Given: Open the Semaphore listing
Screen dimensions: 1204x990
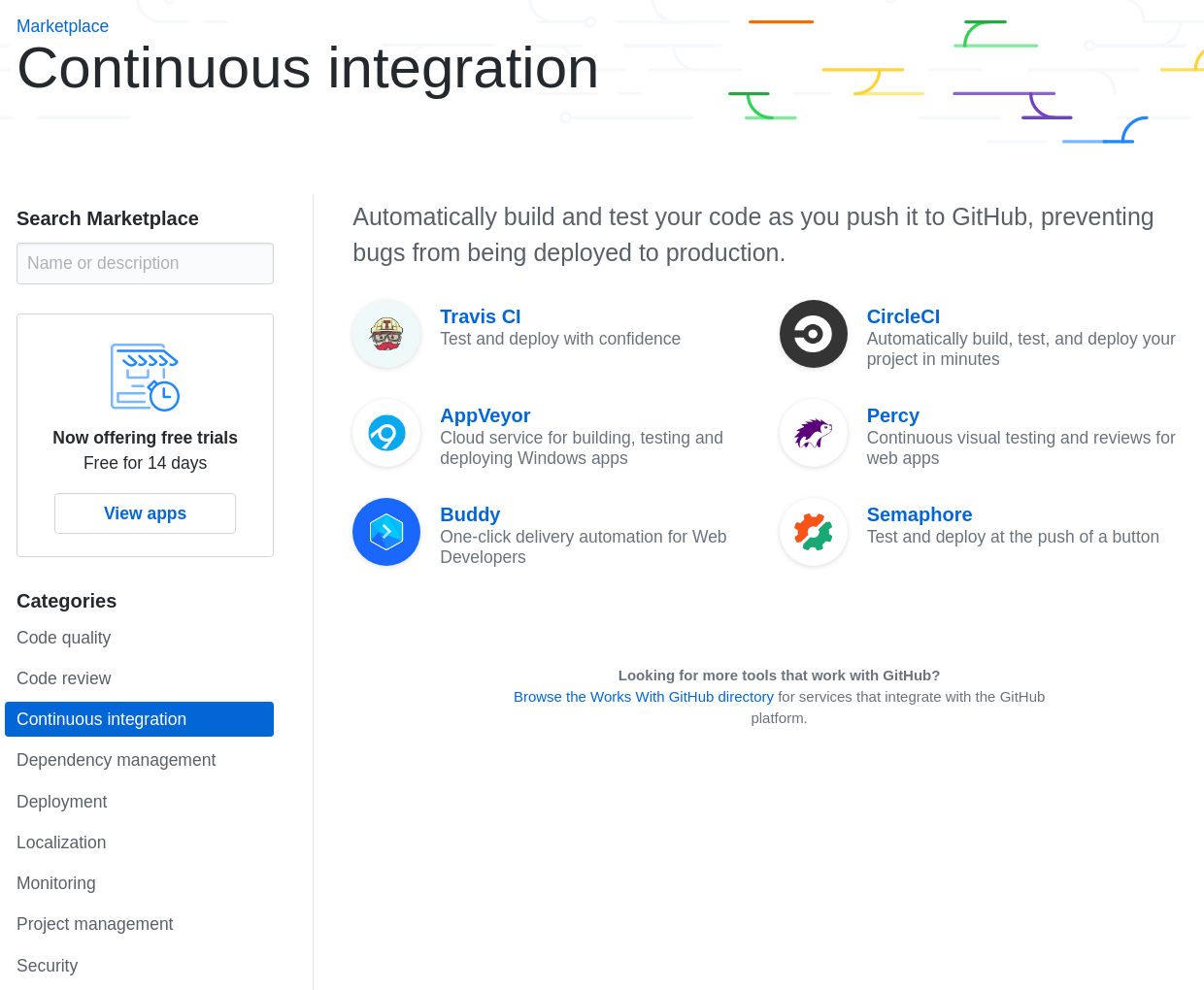Looking at the screenshot, I should pyautogui.click(x=920, y=514).
